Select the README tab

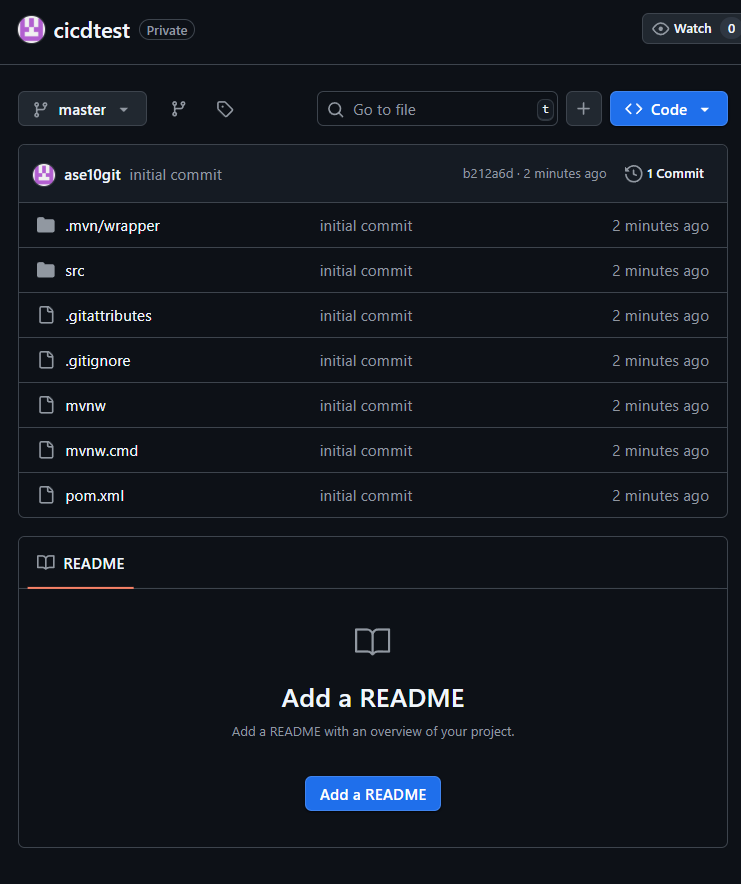tap(81, 563)
